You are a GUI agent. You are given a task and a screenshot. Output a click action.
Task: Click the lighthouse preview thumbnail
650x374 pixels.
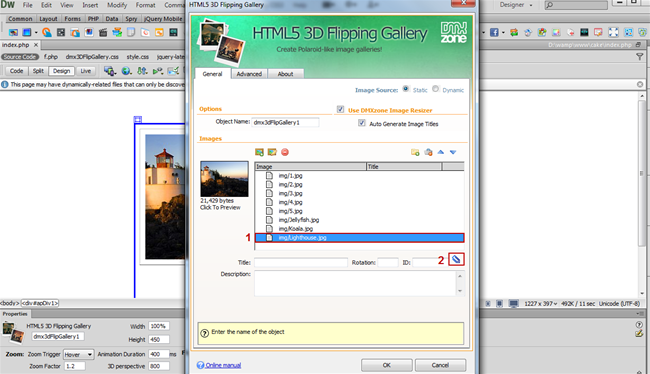tap(224, 179)
